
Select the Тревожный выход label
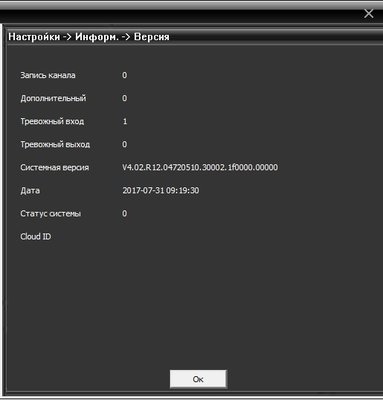55,144
